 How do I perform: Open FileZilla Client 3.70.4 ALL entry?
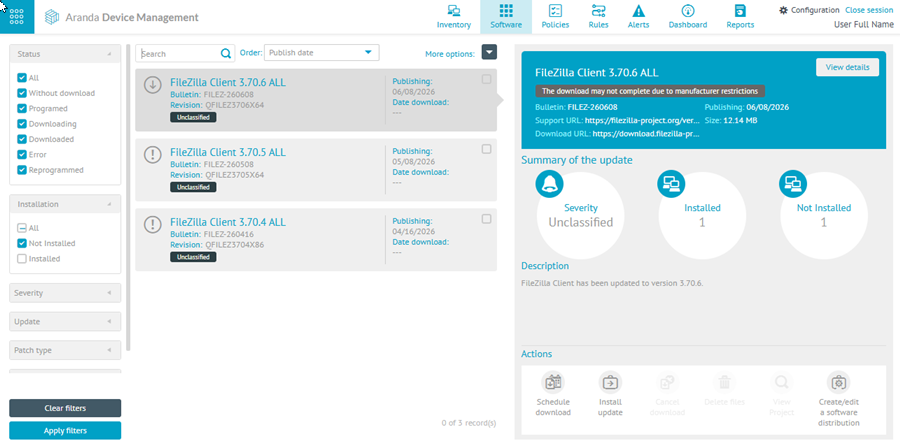(x=228, y=222)
